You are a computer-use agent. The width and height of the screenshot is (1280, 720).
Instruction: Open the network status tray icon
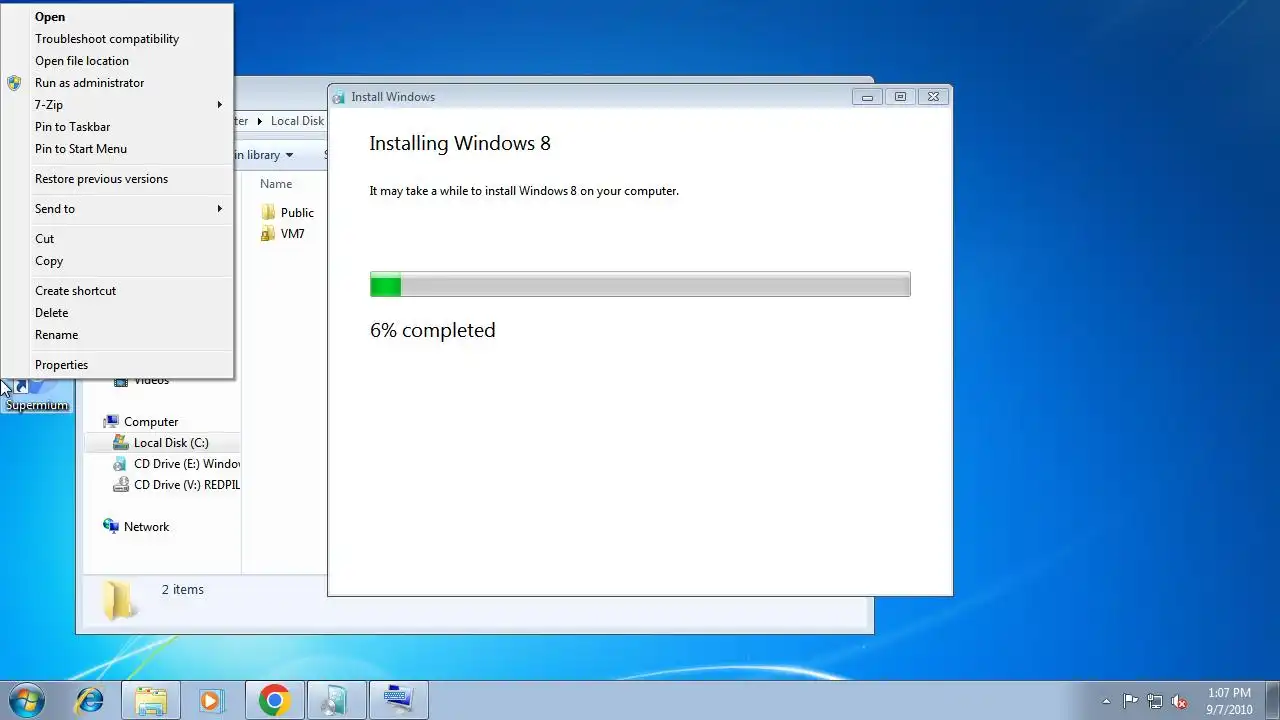(x=1155, y=701)
